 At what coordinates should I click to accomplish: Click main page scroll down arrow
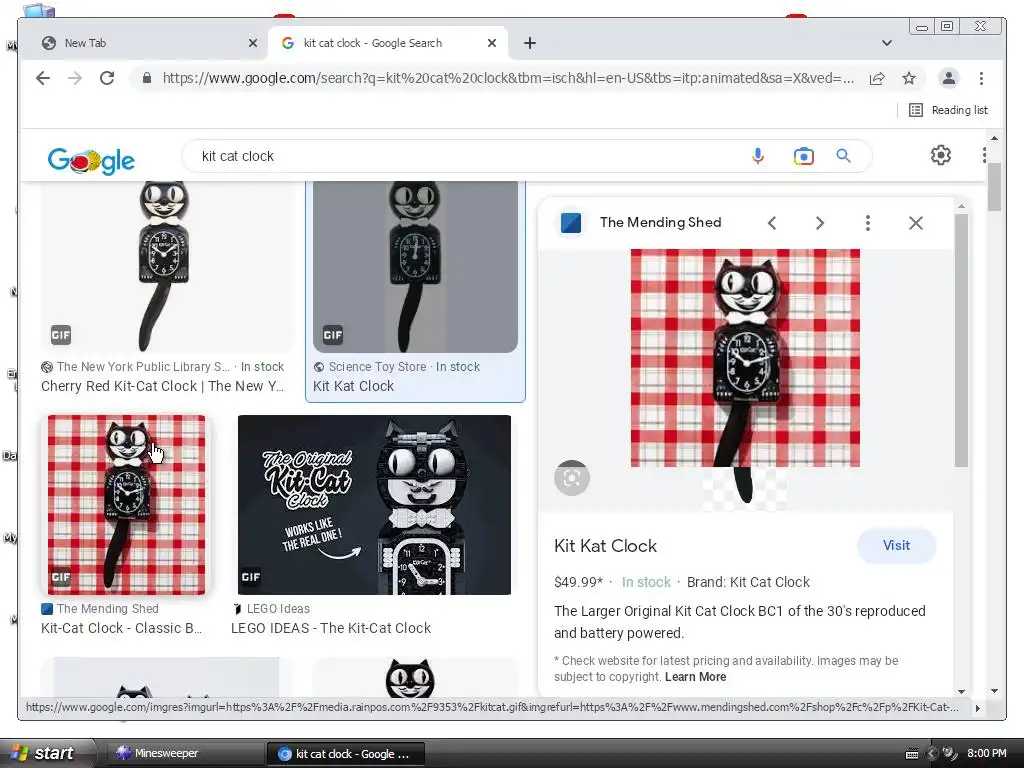(994, 691)
